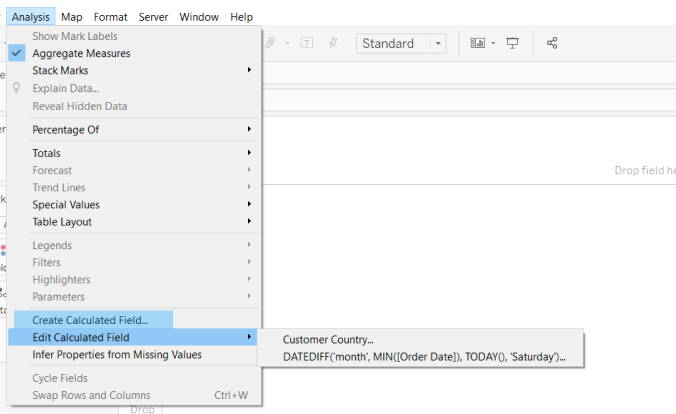Open the Analysis menu
676x414 pixels.
(31, 17)
